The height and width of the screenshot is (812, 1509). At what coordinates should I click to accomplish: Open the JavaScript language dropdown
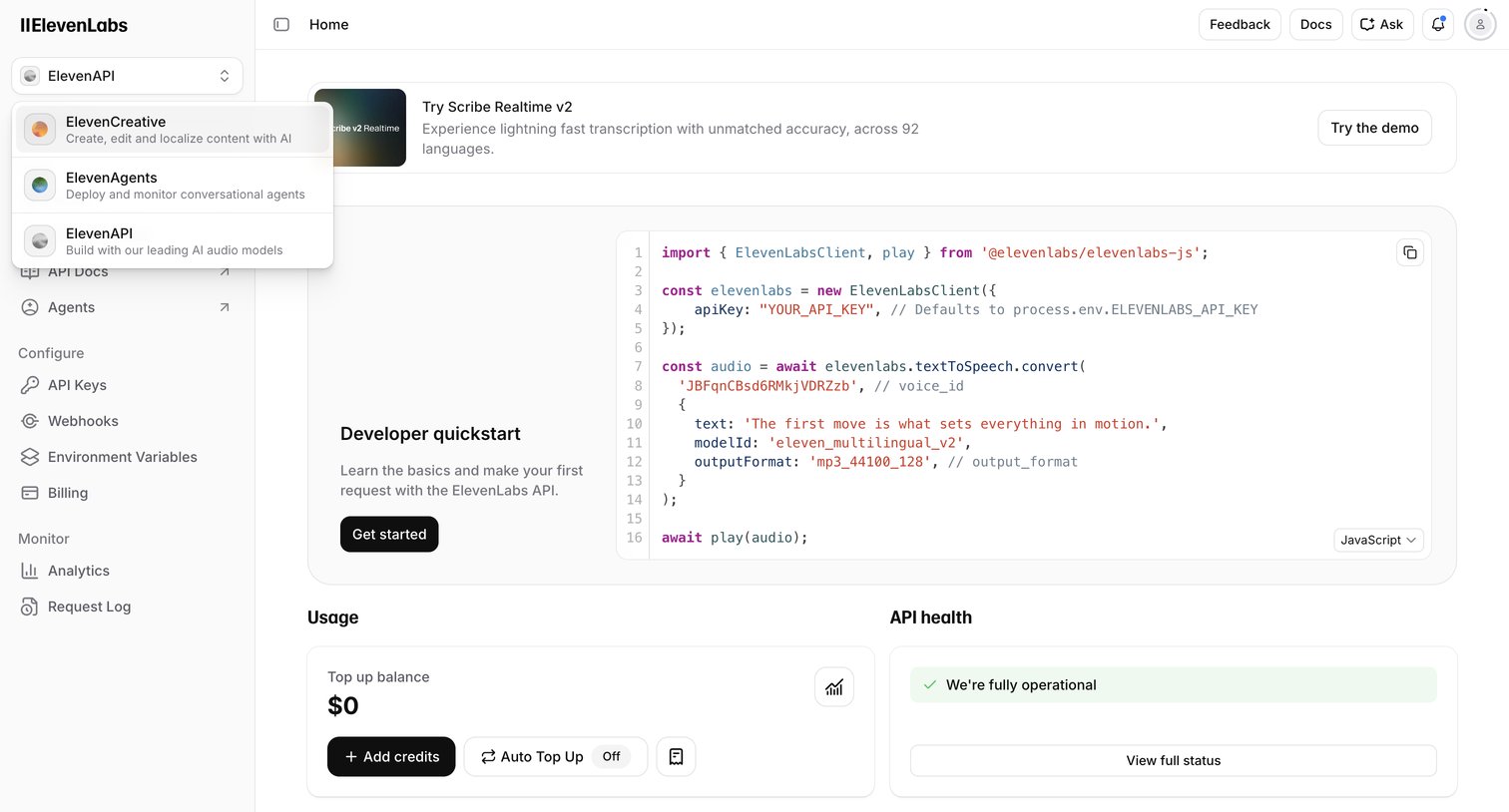pyautogui.click(x=1378, y=540)
